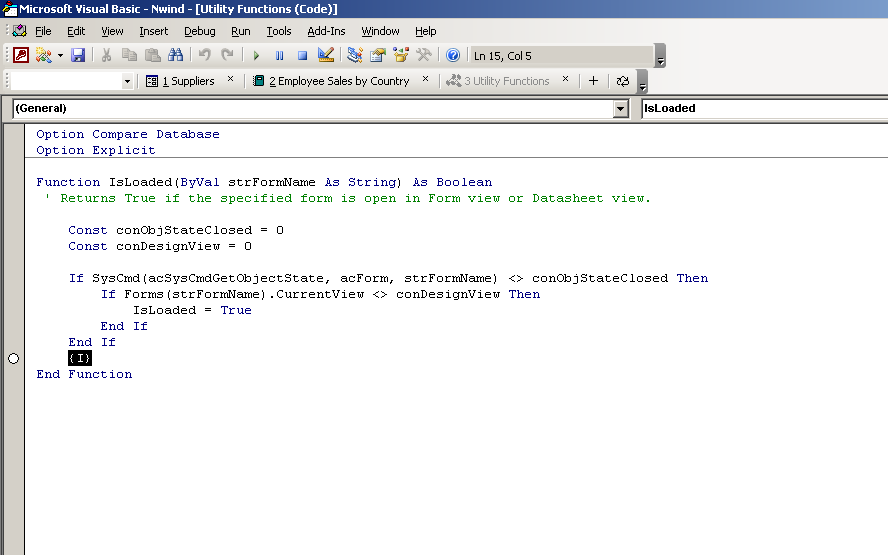The width and height of the screenshot is (888, 555).
Task: Click the breakpoint circle in margin
Action: 14,358
